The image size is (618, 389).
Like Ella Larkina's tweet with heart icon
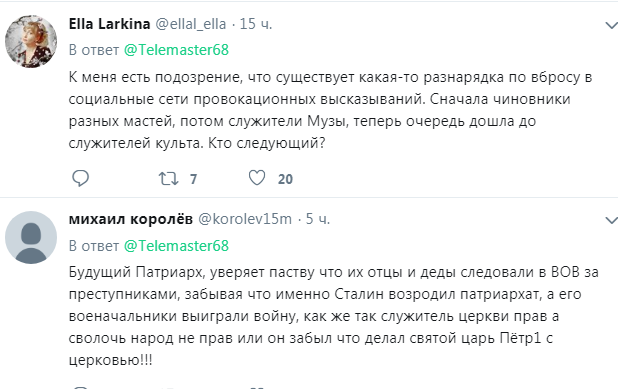pos(257,178)
